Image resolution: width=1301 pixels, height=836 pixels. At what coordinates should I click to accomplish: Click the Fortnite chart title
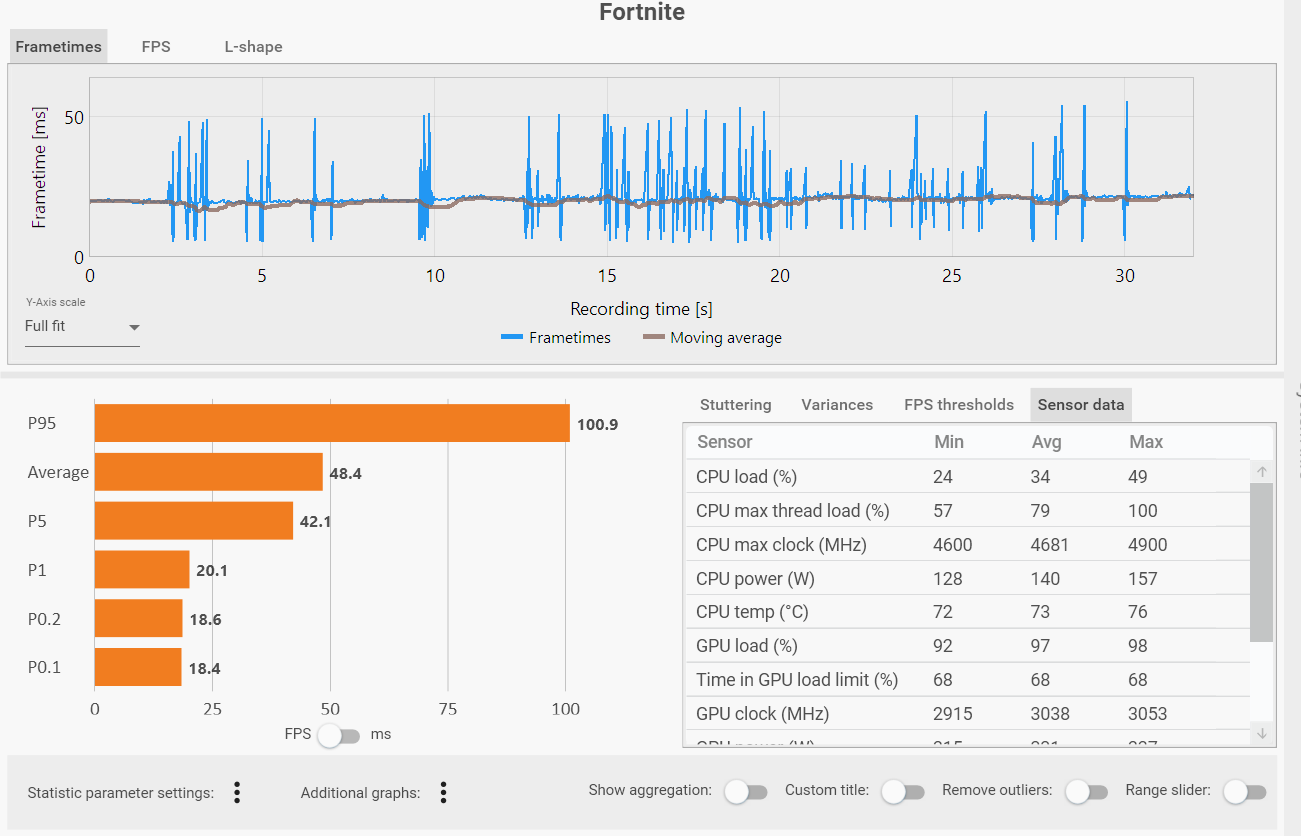[x=642, y=12]
